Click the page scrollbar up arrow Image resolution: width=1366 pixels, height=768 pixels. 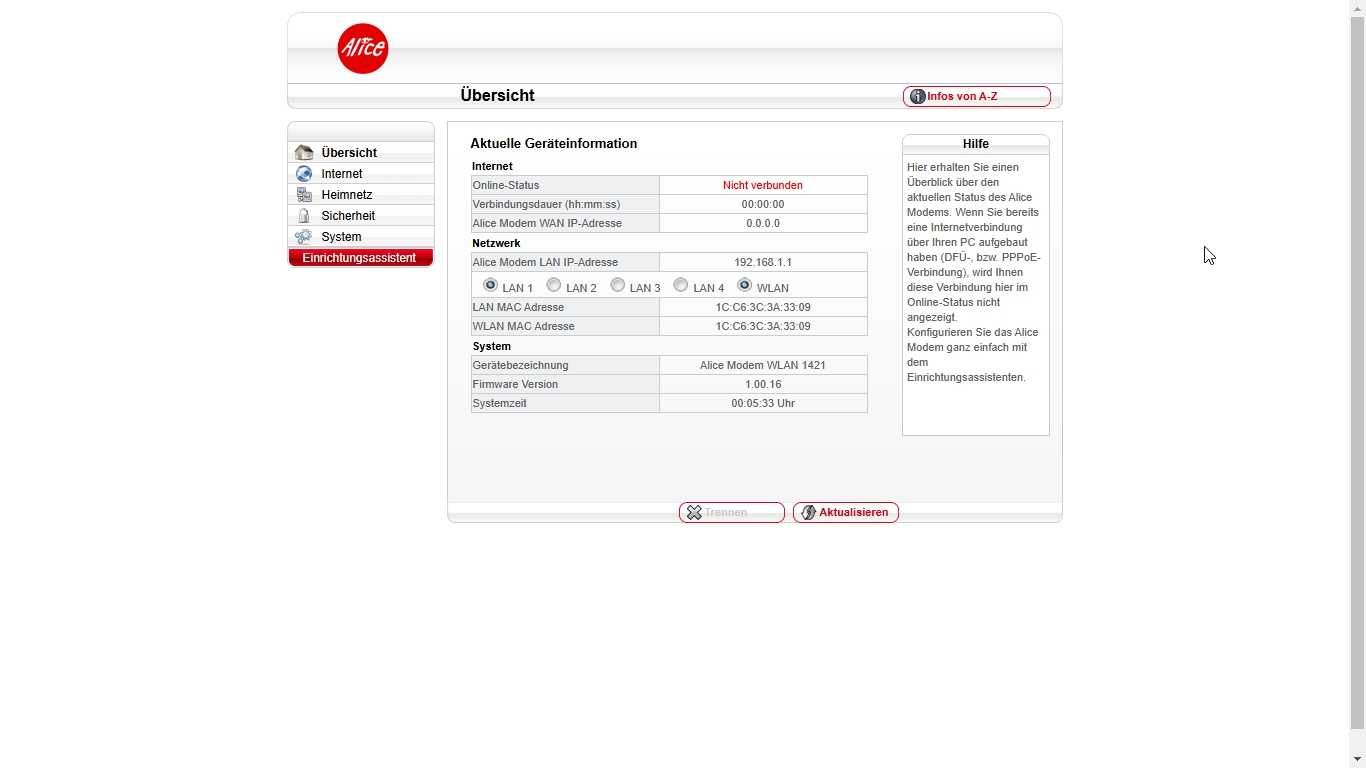click(x=1357, y=8)
